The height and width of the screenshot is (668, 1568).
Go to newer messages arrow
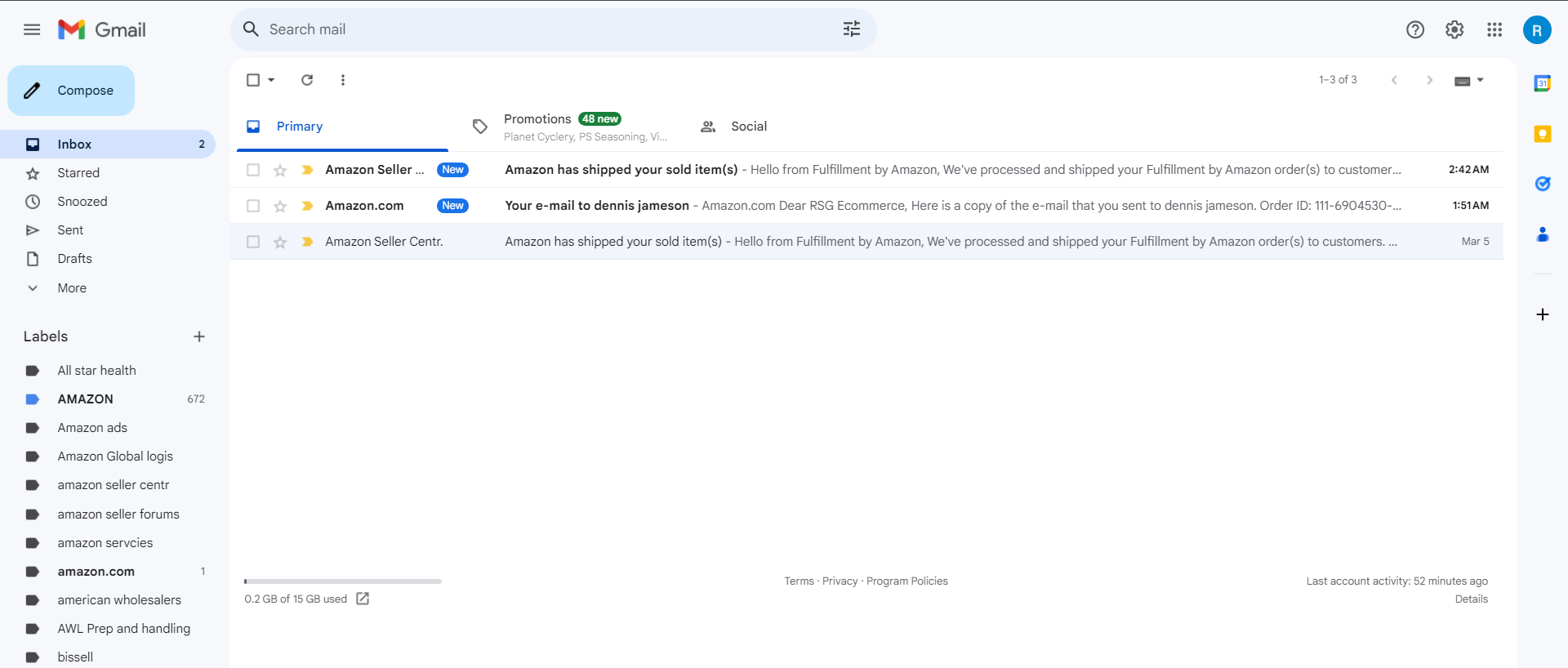tap(1394, 80)
